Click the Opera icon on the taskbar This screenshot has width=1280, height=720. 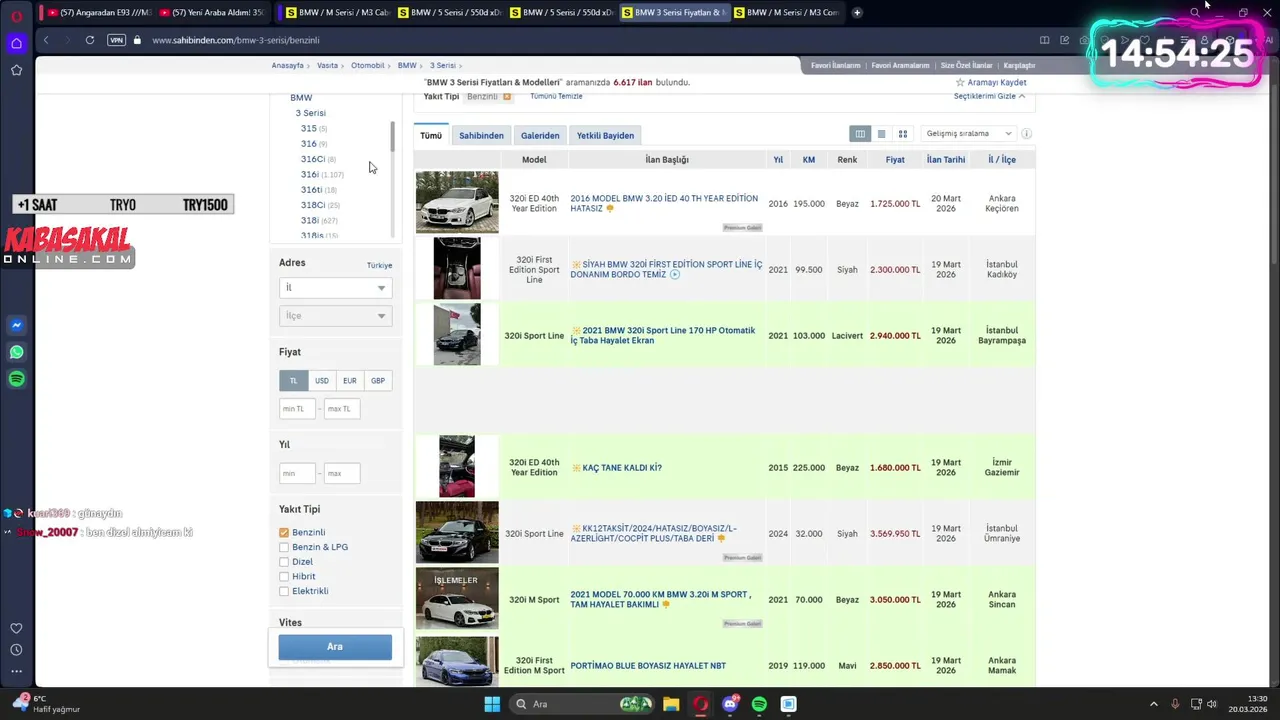click(x=701, y=704)
